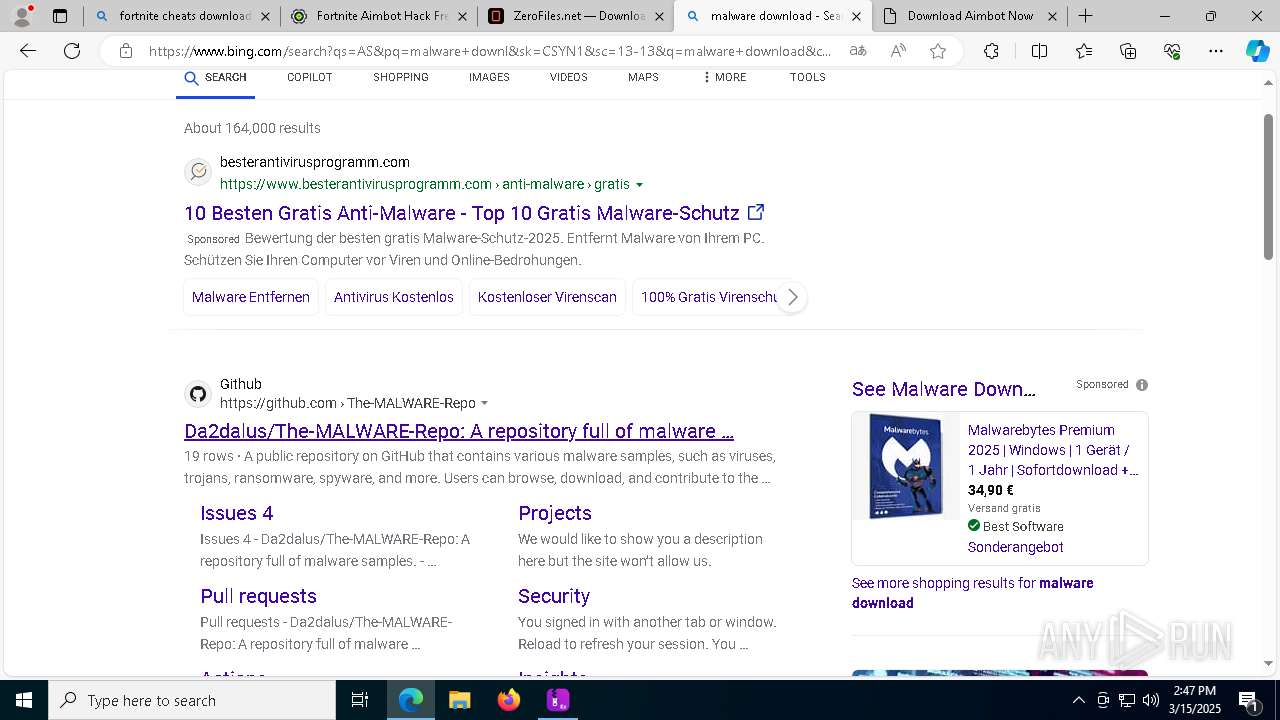Image resolution: width=1280 pixels, height=720 pixels.
Task: Open Task View on taskbar
Action: (x=360, y=700)
